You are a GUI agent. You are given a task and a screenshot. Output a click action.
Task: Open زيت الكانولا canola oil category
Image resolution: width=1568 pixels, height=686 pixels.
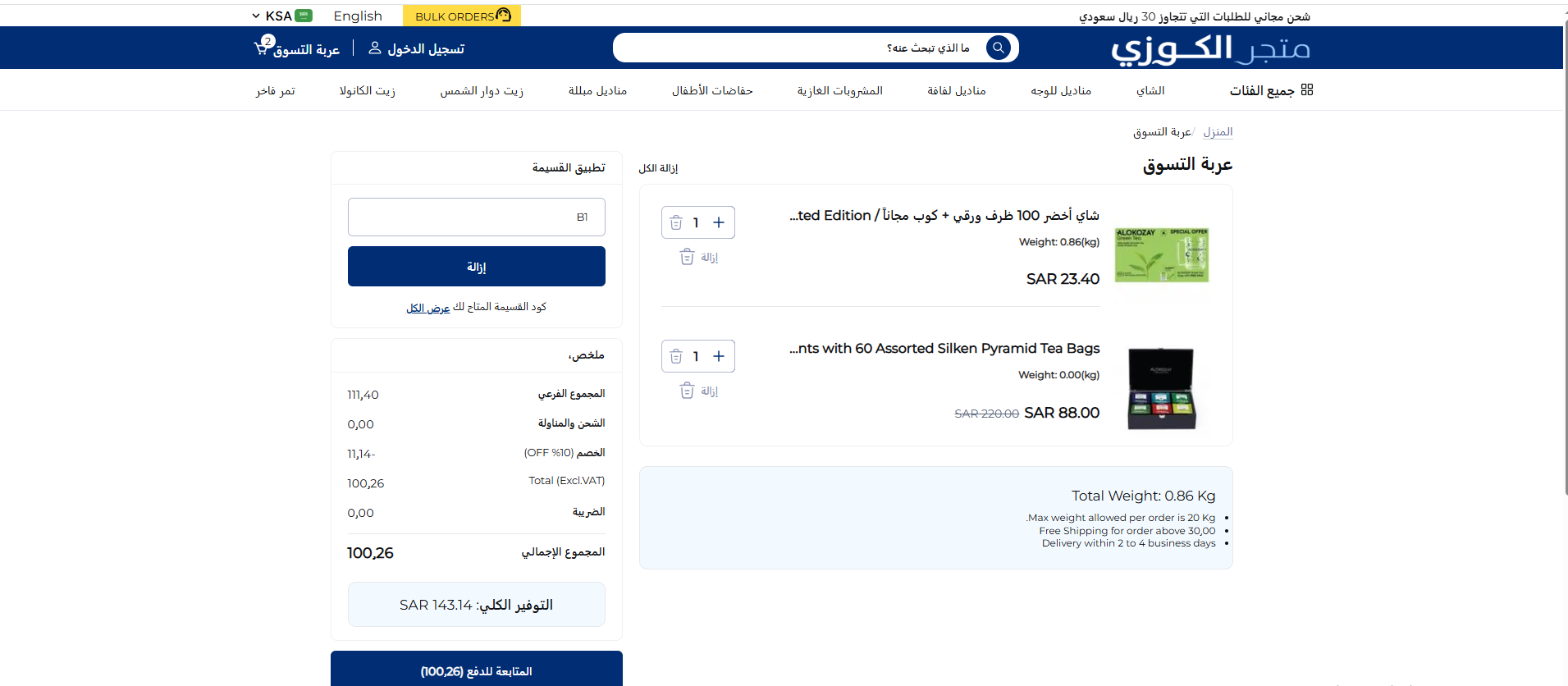[x=368, y=90]
